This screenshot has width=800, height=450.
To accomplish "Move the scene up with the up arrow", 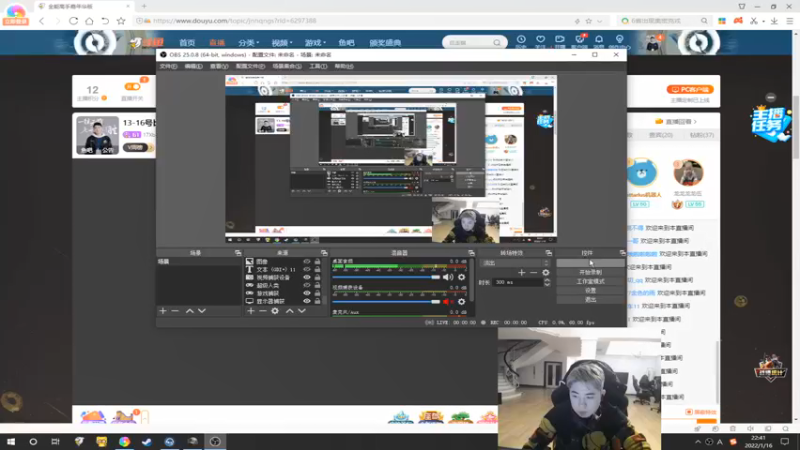I will click(x=189, y=311).
